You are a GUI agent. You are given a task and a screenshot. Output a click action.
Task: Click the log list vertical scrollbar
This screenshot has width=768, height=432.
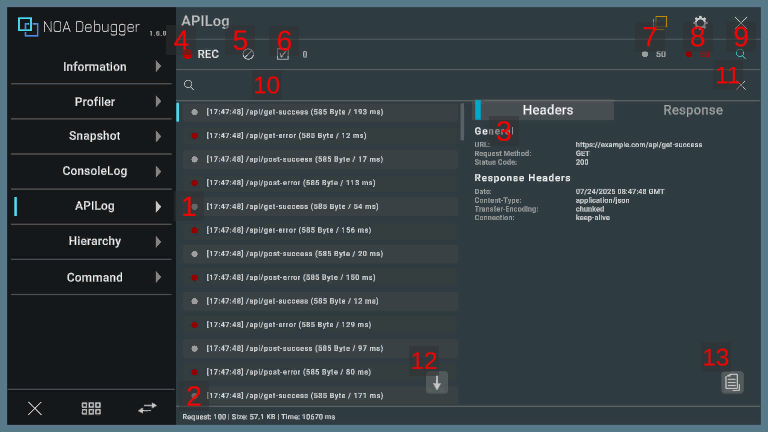(462, 121)
